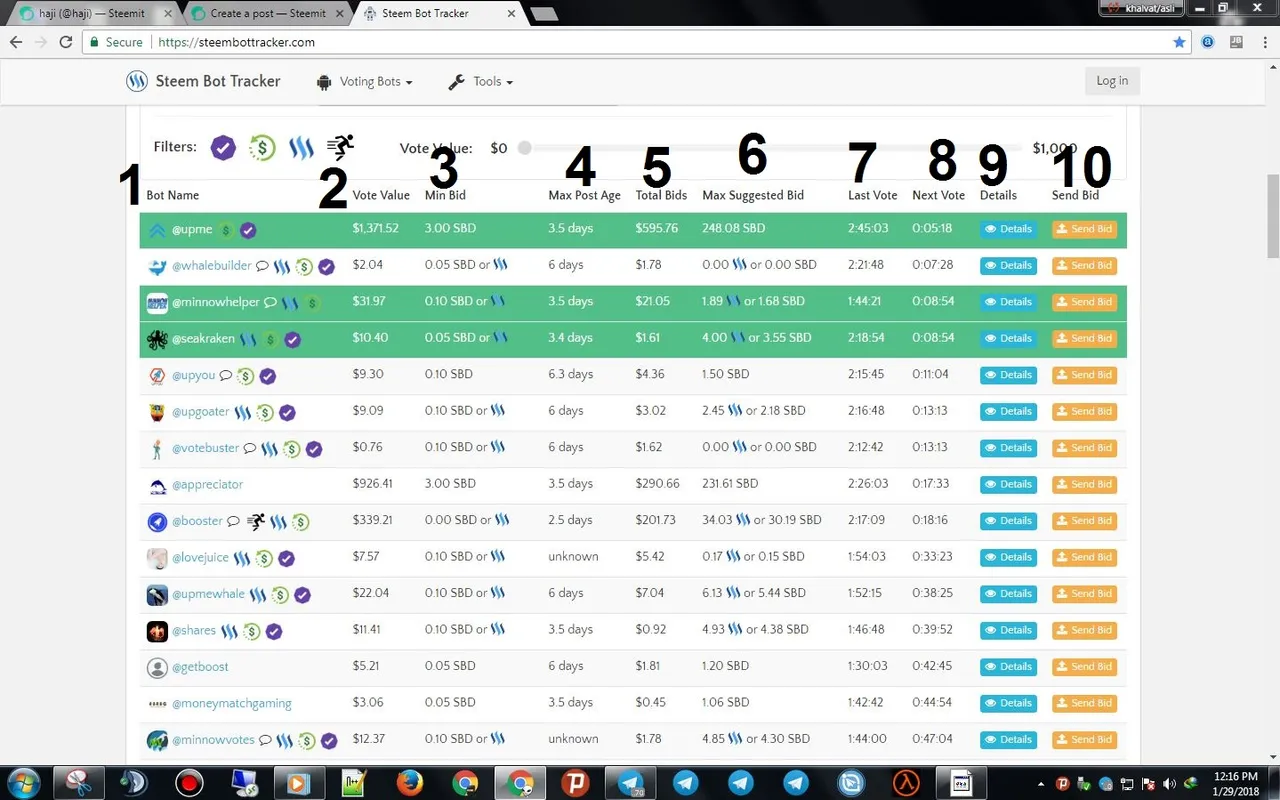Image resolution: width=1280 pixels, height=800 pixels.
Task: Click the address bar URL field
Action: tap(660, 42)
